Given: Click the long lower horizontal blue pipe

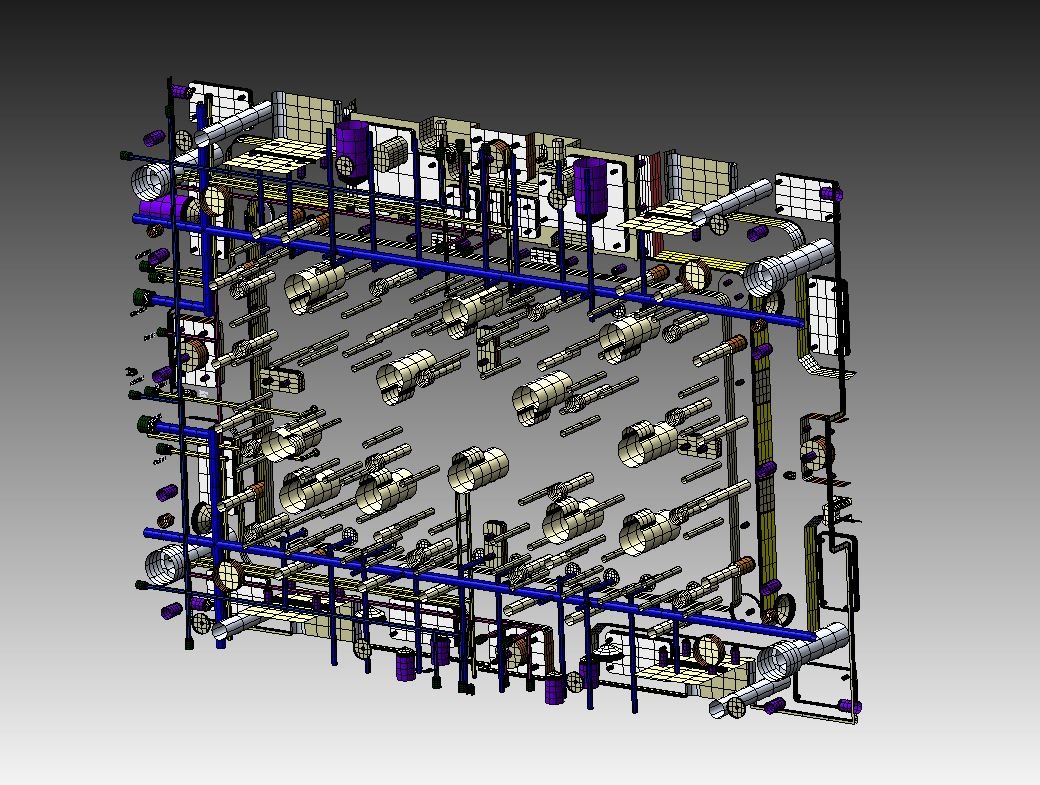Looking at the screenshot, I should [x=480, y=584].
